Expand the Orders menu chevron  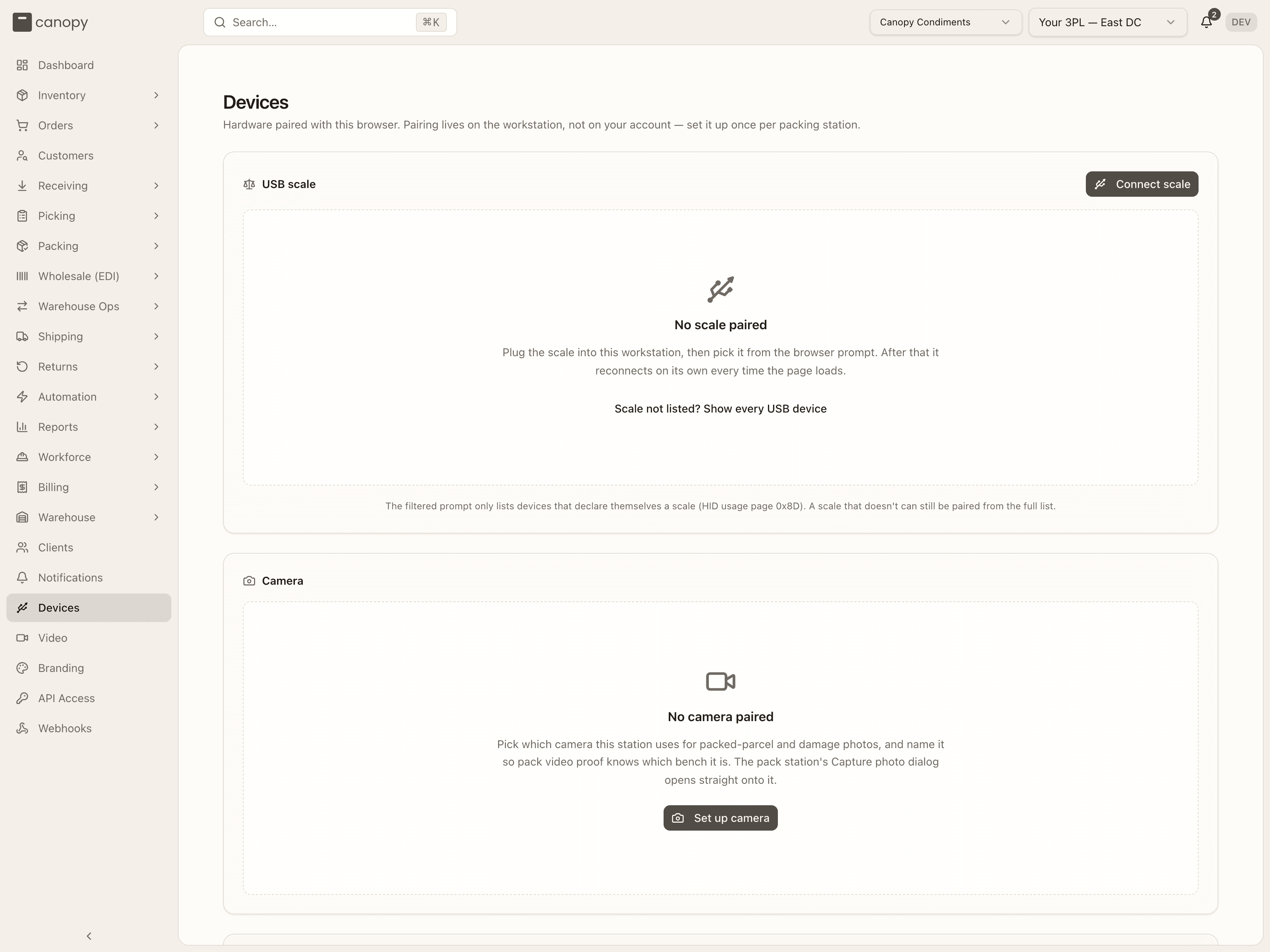[x=156, y=125]
